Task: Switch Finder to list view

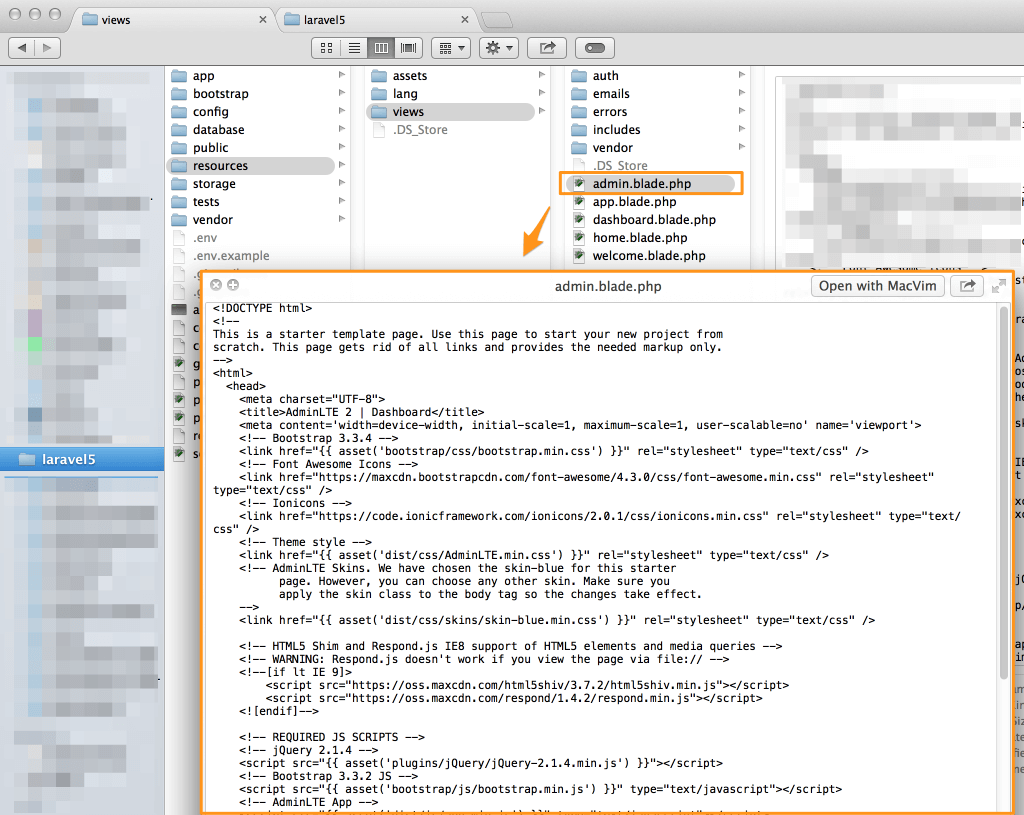Action: pos(354,48)
